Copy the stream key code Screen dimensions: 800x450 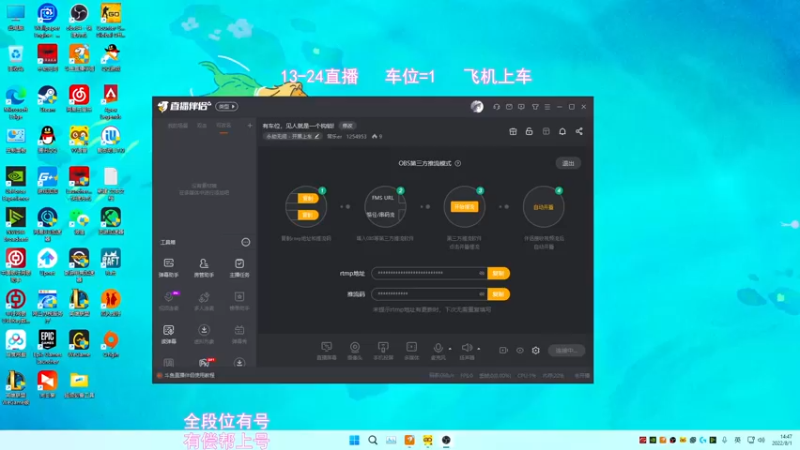498,294
